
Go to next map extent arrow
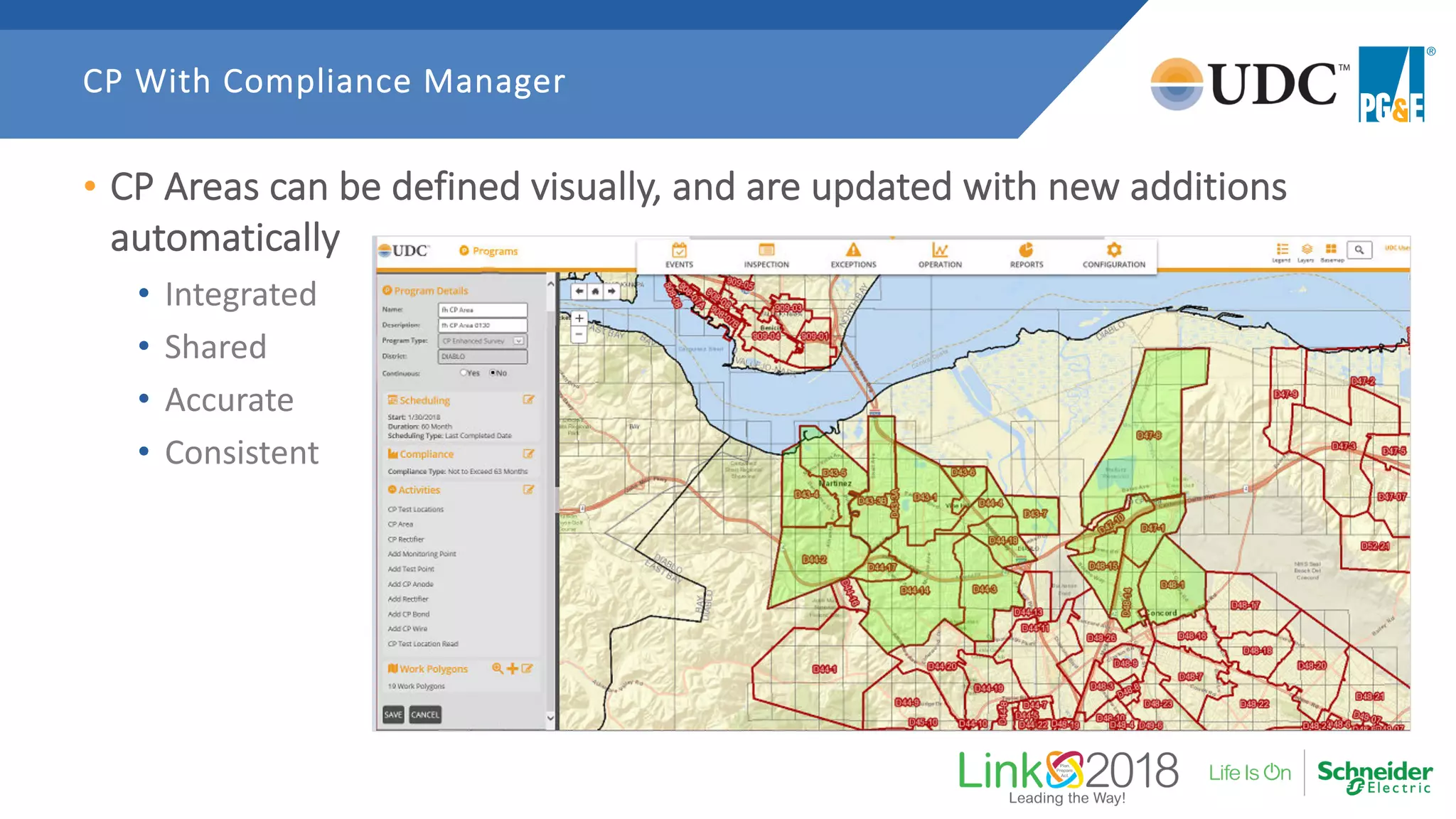611,291
